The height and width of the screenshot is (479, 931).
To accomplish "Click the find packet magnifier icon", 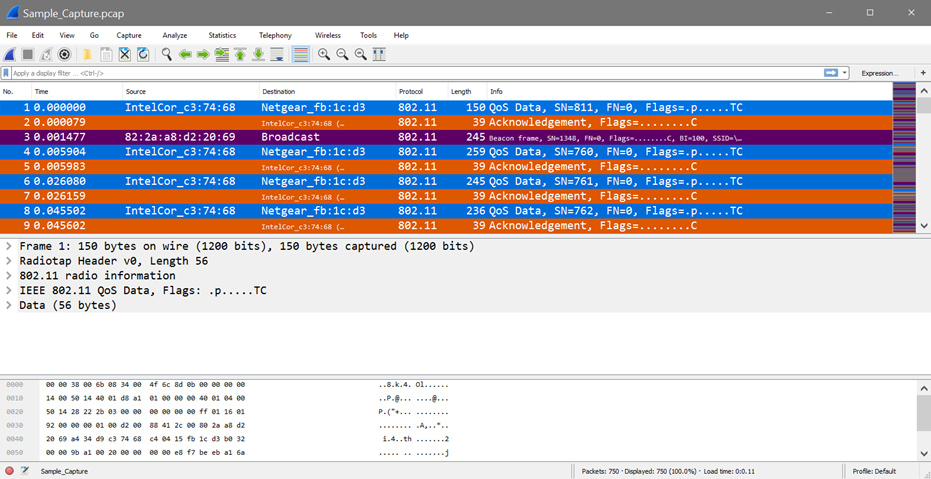I will (167, 55).
